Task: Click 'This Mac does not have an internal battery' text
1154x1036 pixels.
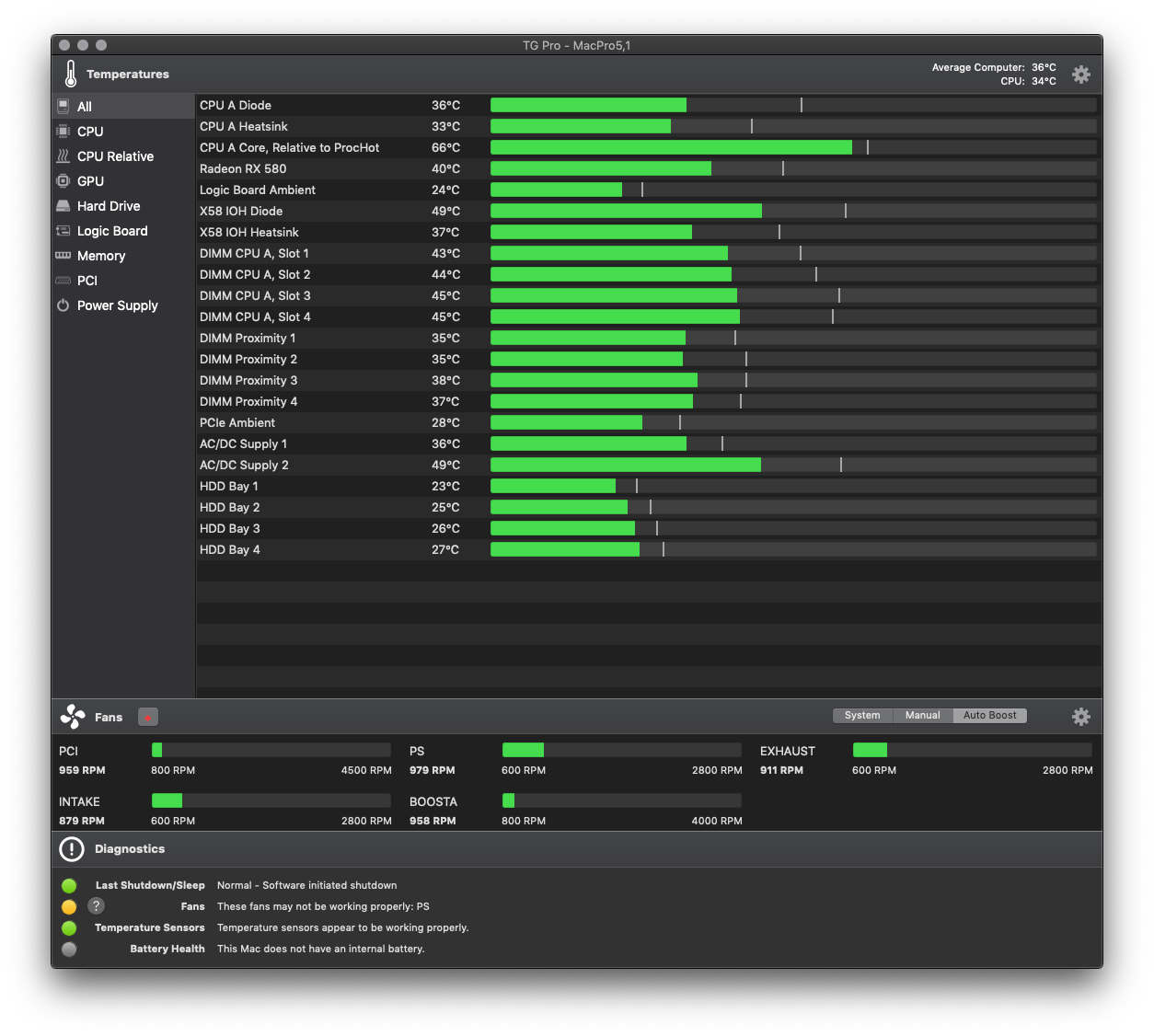Action: click(321, 949)
